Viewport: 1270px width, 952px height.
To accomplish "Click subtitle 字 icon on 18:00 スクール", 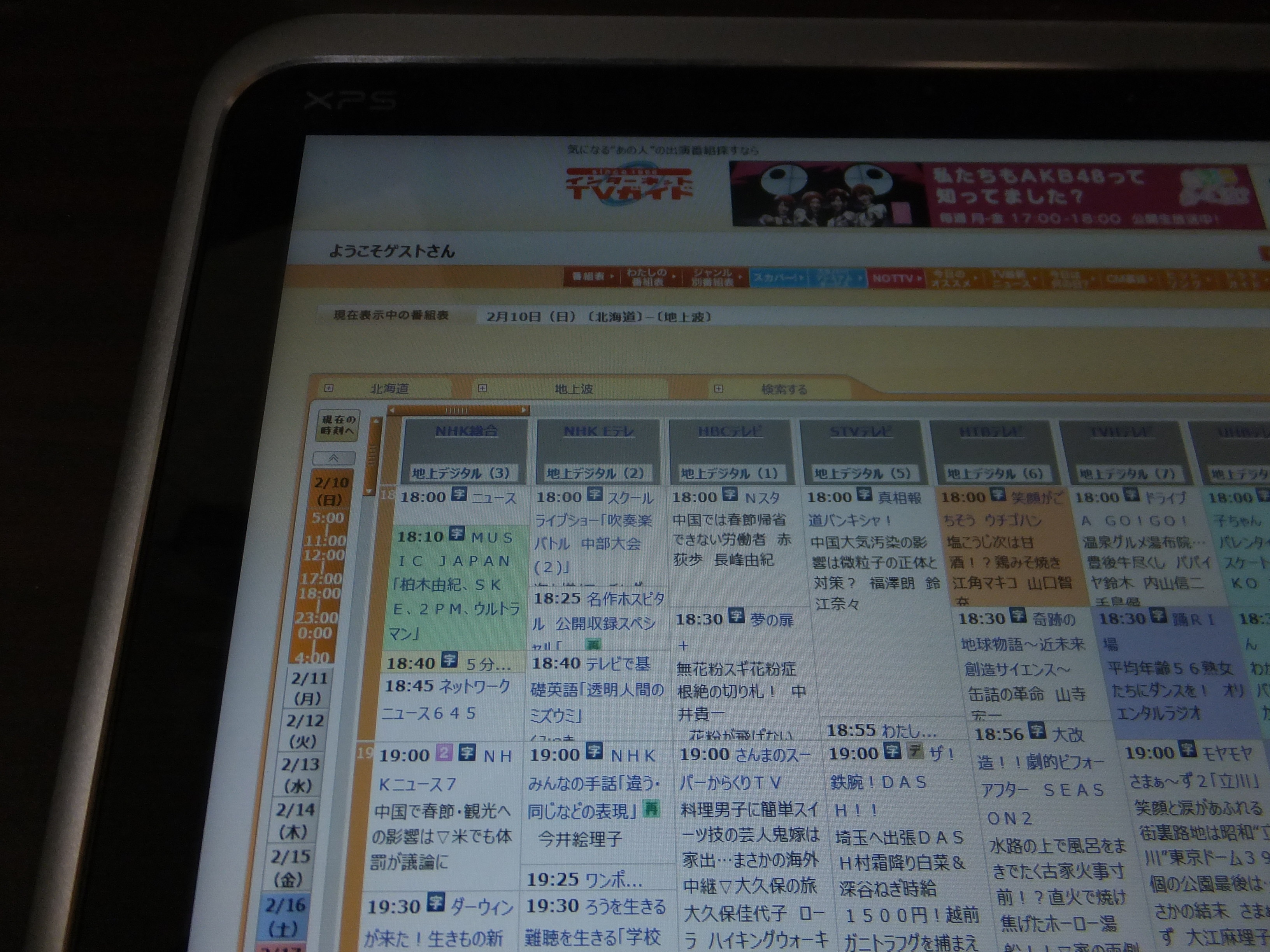I will (x=595, y=494).
